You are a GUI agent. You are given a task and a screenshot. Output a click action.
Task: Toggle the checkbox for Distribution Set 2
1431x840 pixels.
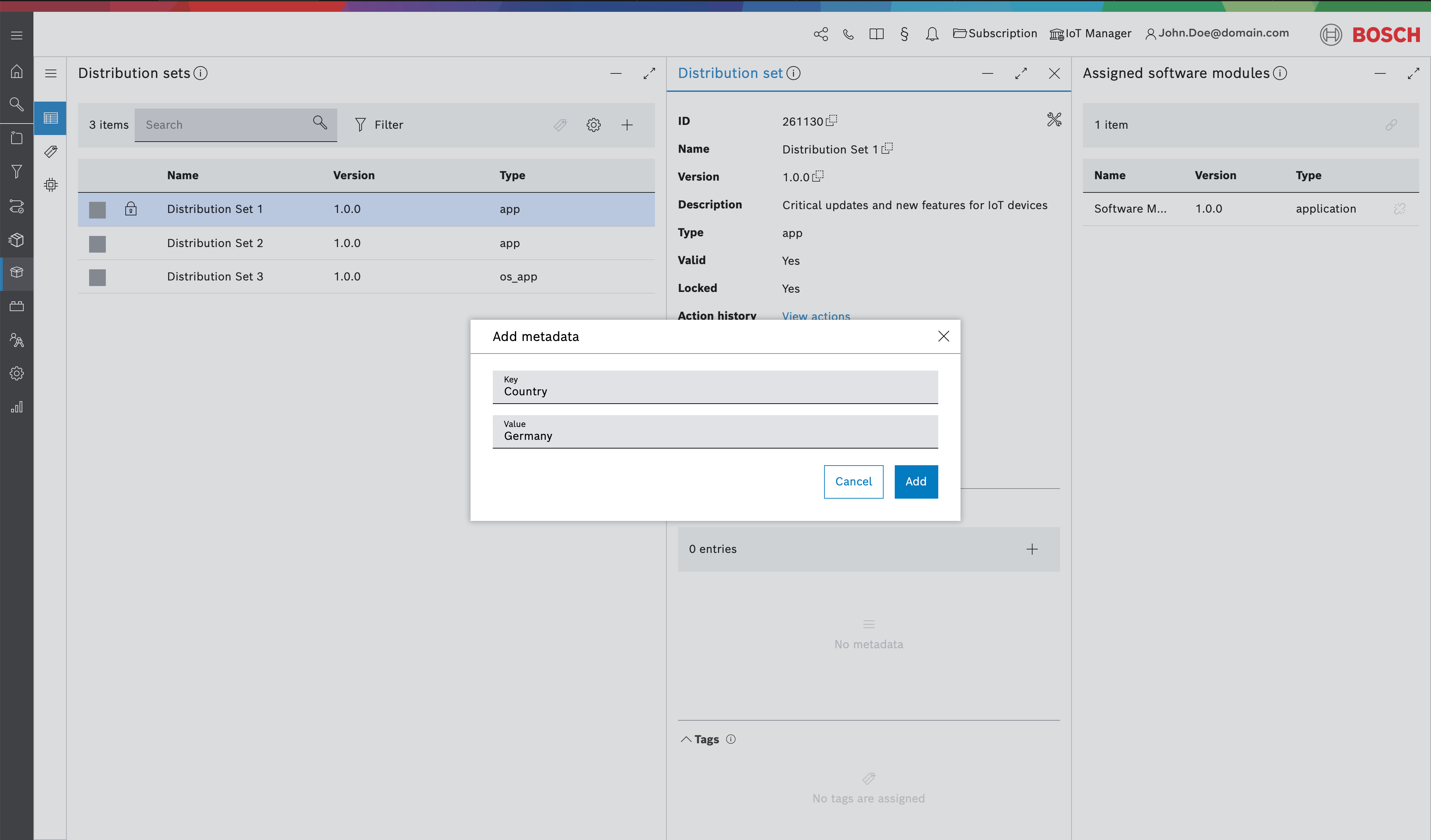point(97,243)
